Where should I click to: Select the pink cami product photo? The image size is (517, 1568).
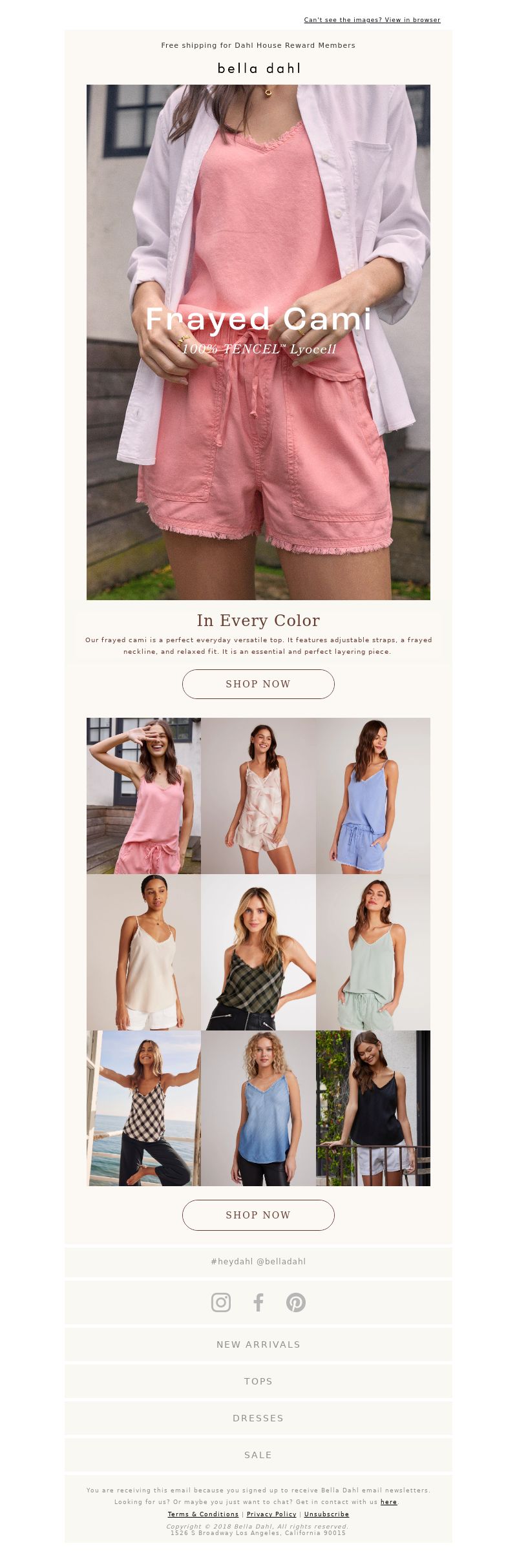coord(143,795)
